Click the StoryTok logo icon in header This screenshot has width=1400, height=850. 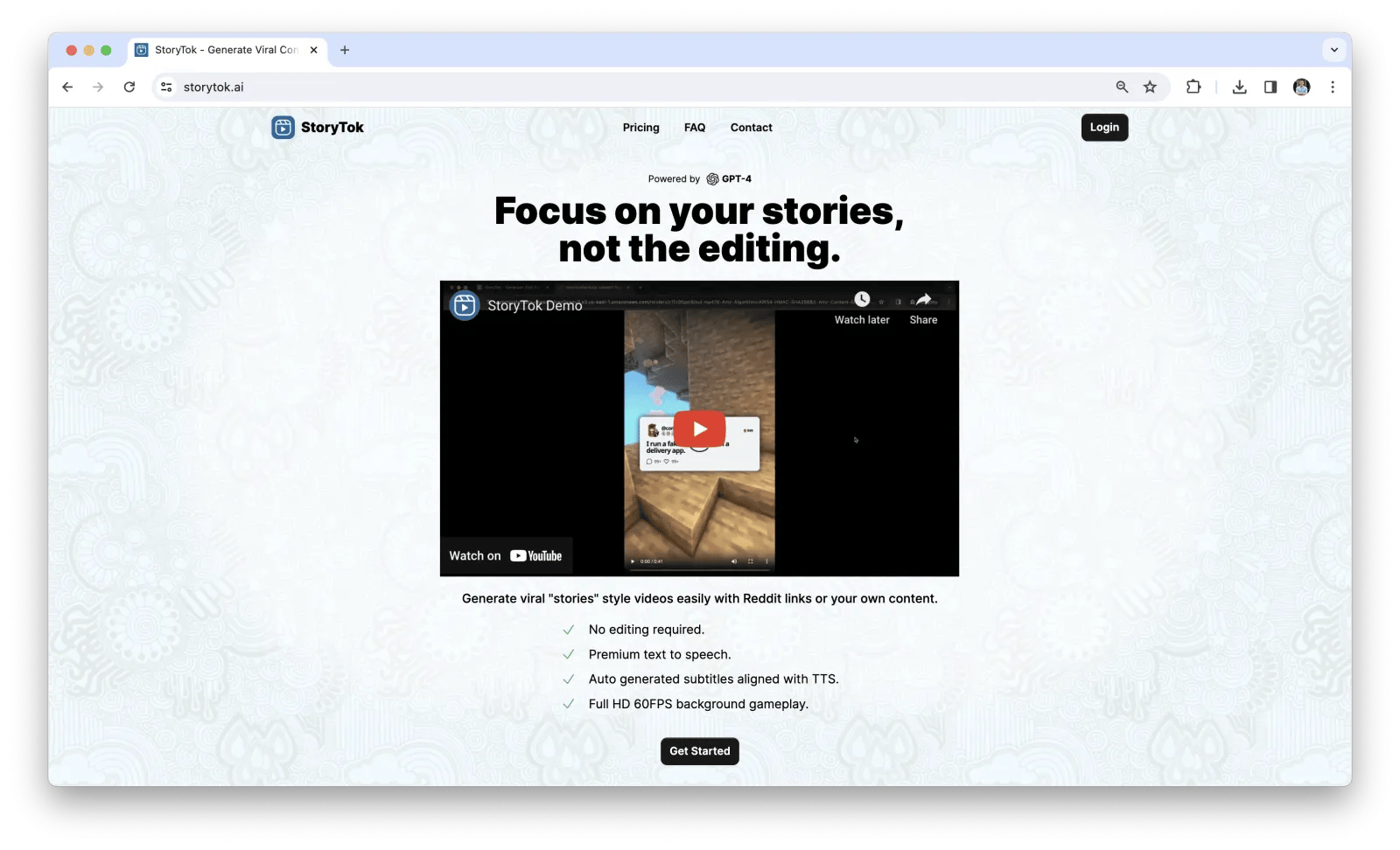(x=283, y=128)
